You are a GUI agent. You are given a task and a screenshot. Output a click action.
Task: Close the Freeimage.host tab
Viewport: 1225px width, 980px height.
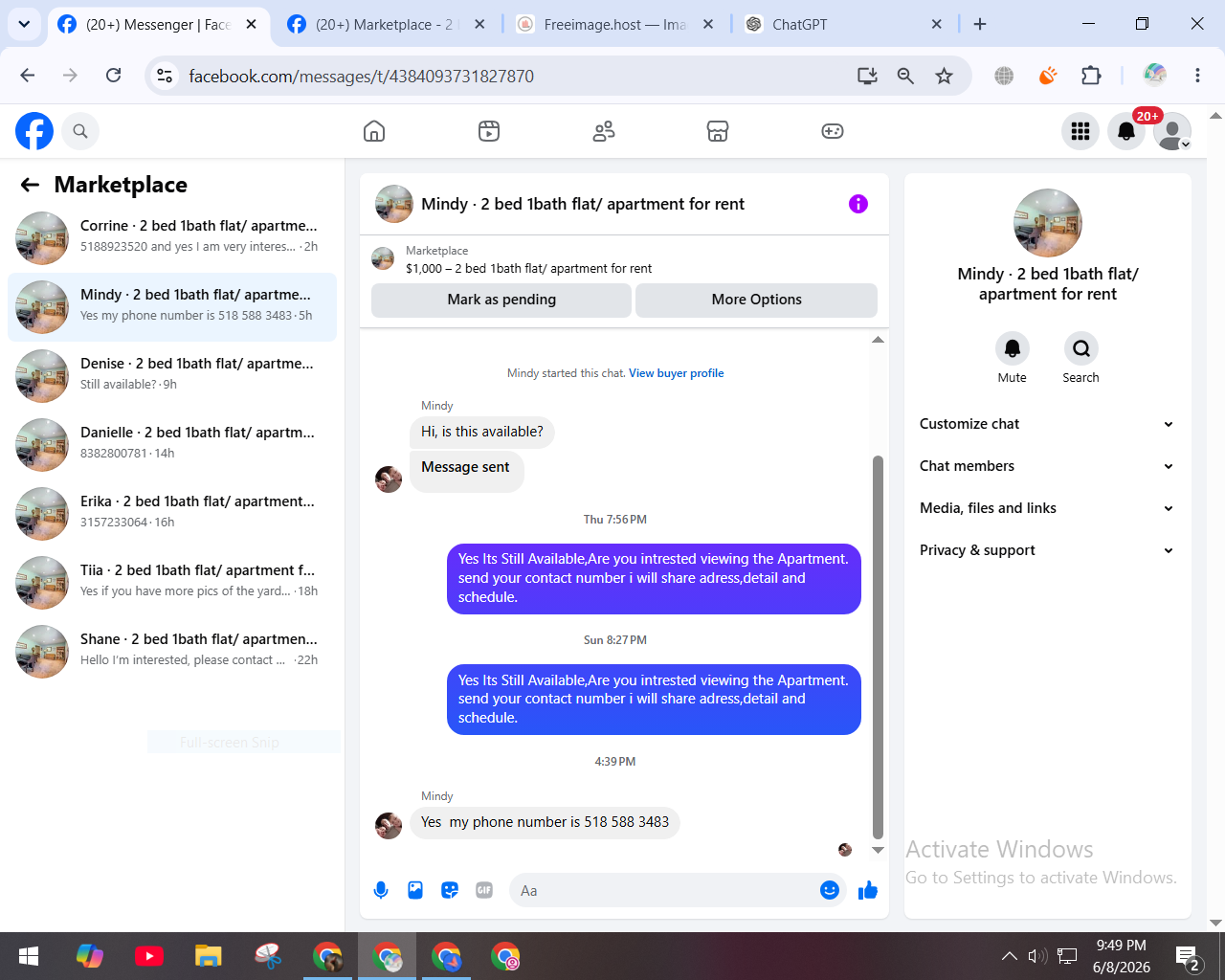click(x=708, y=25)
